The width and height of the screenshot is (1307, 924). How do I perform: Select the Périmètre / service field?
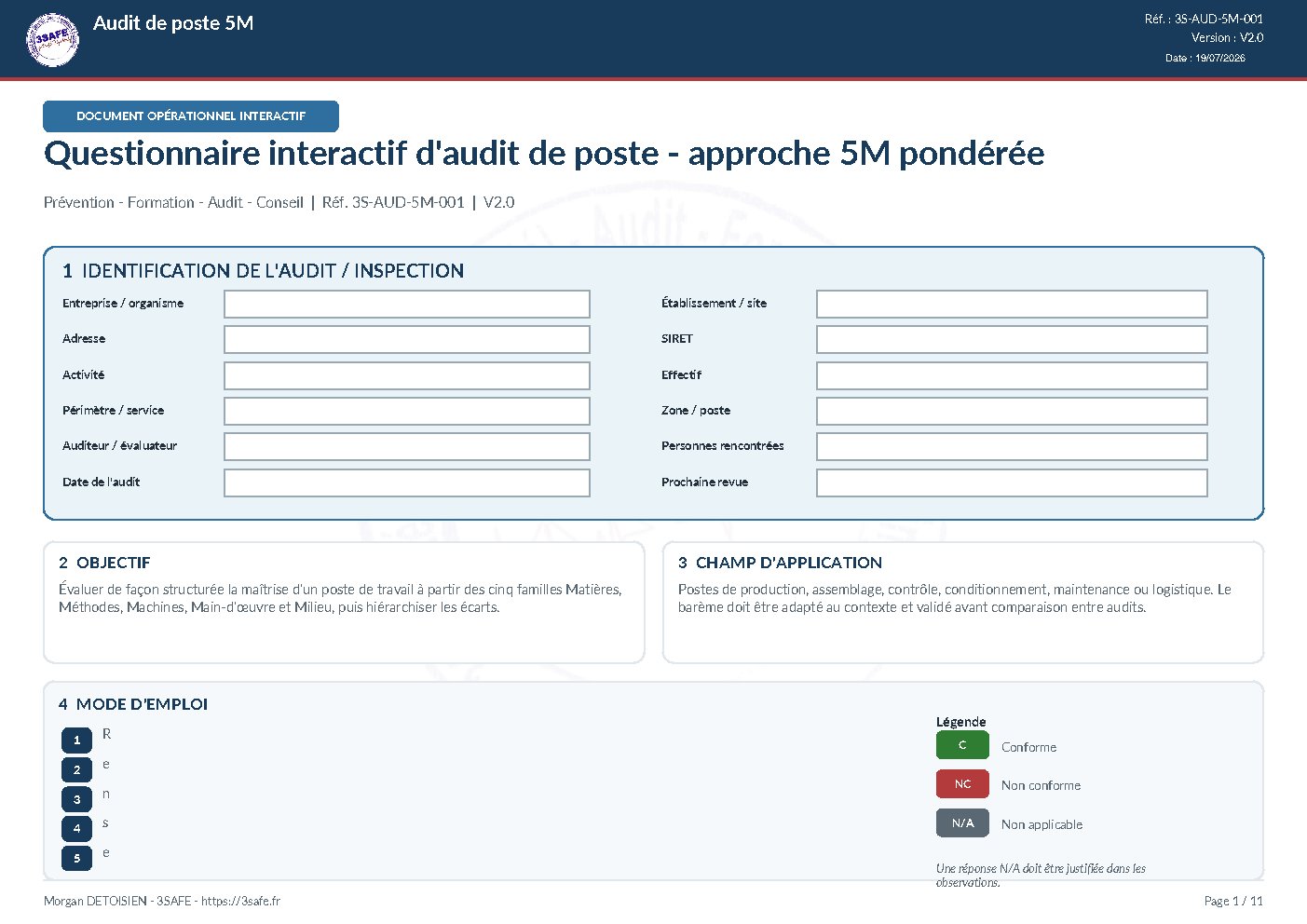coord(407,411)
